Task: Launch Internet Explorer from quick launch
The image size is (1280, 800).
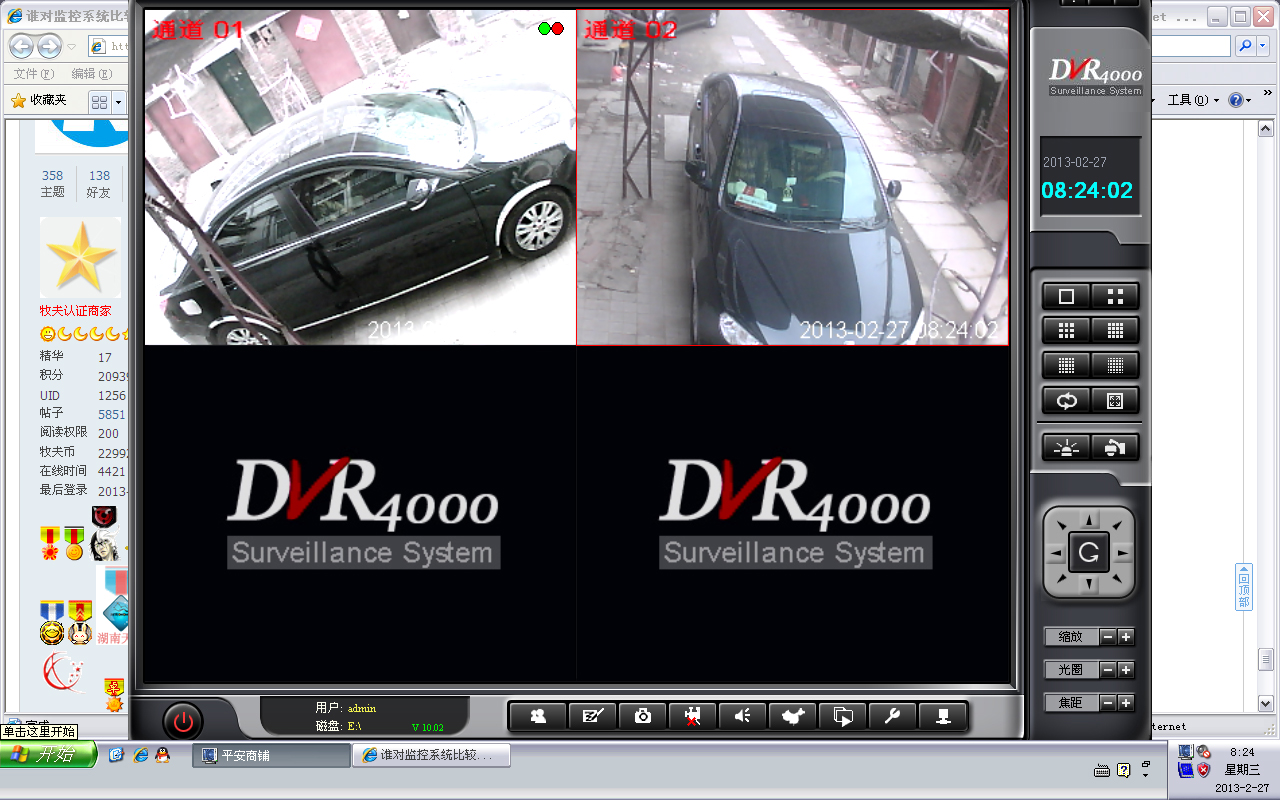Action: (141, 755)
